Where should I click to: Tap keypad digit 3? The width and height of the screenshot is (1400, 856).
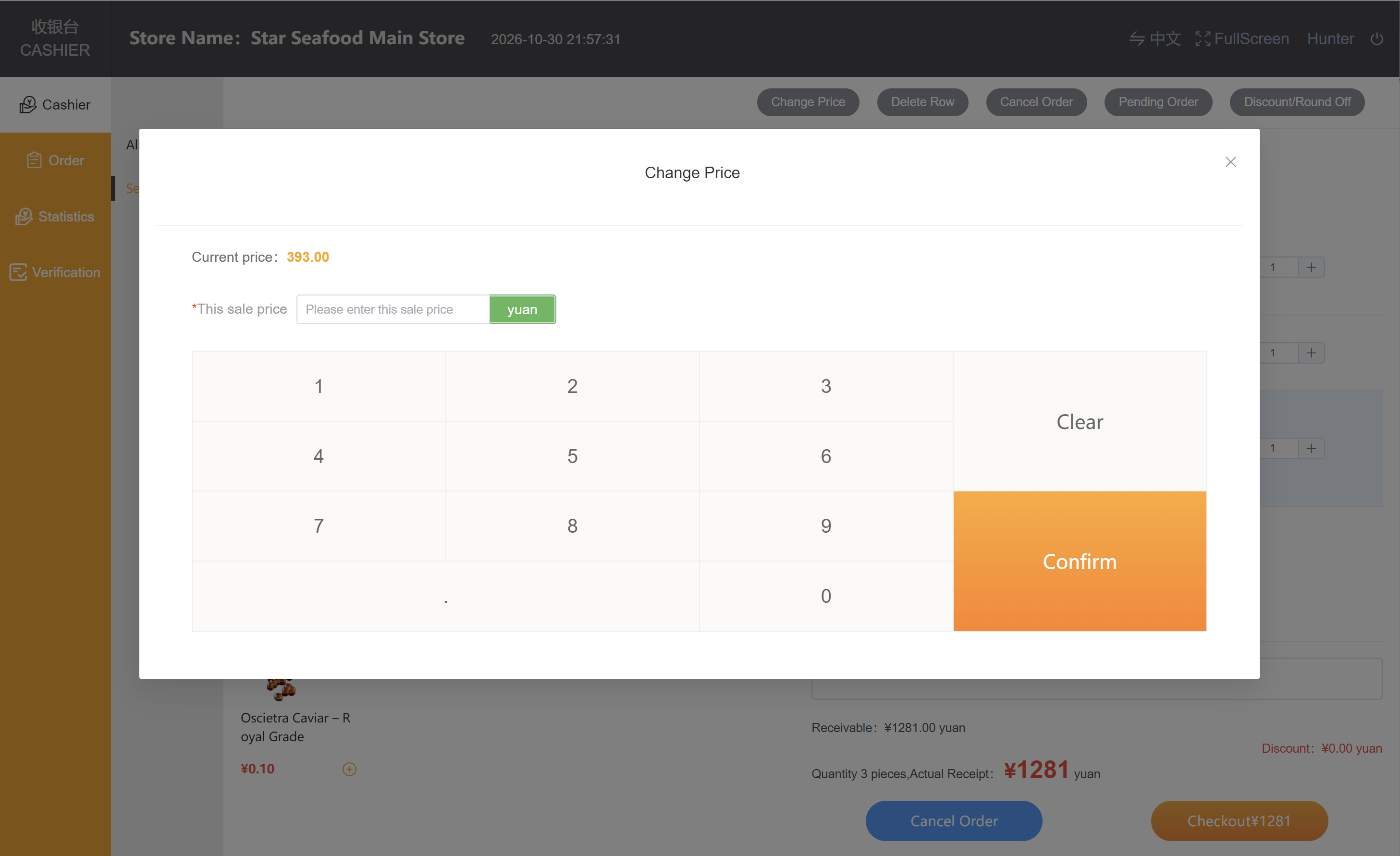(x=826, y=386)
